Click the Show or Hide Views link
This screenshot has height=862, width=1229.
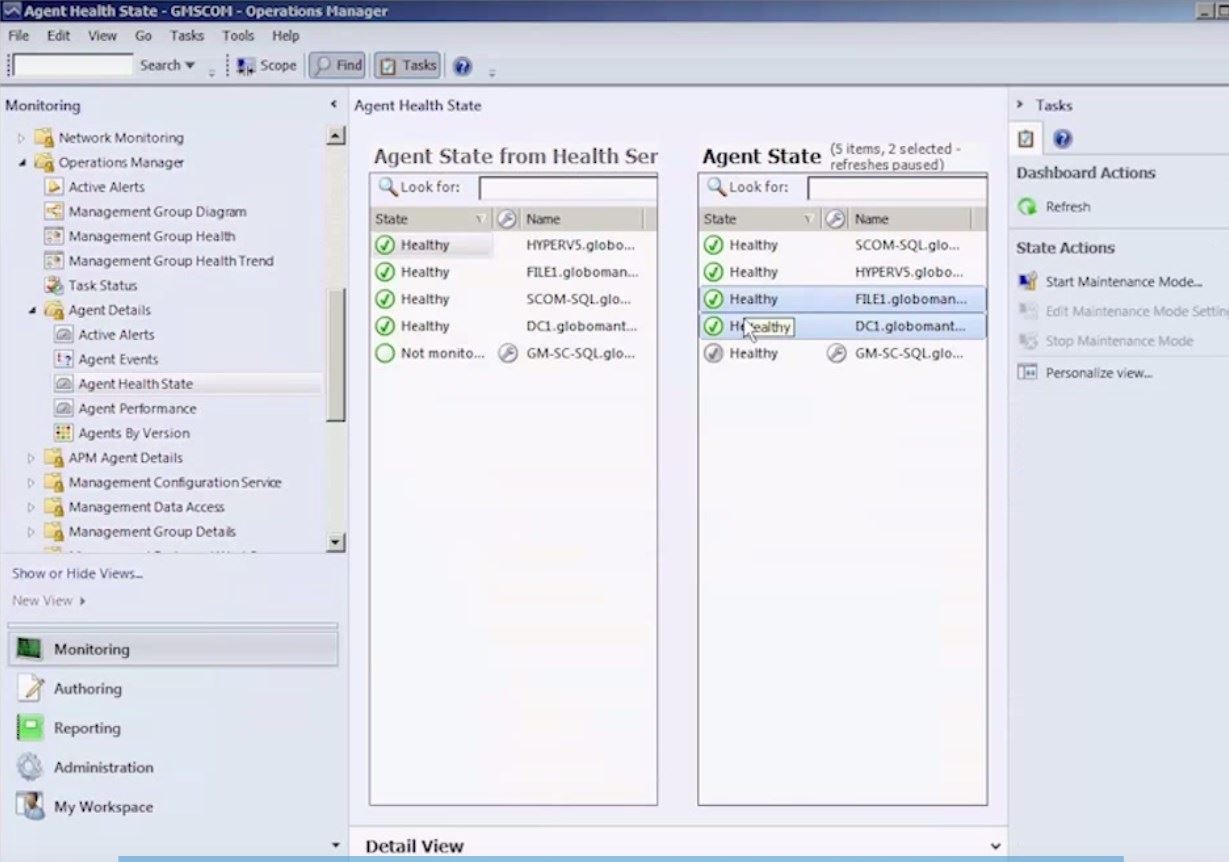click(77, 574)
